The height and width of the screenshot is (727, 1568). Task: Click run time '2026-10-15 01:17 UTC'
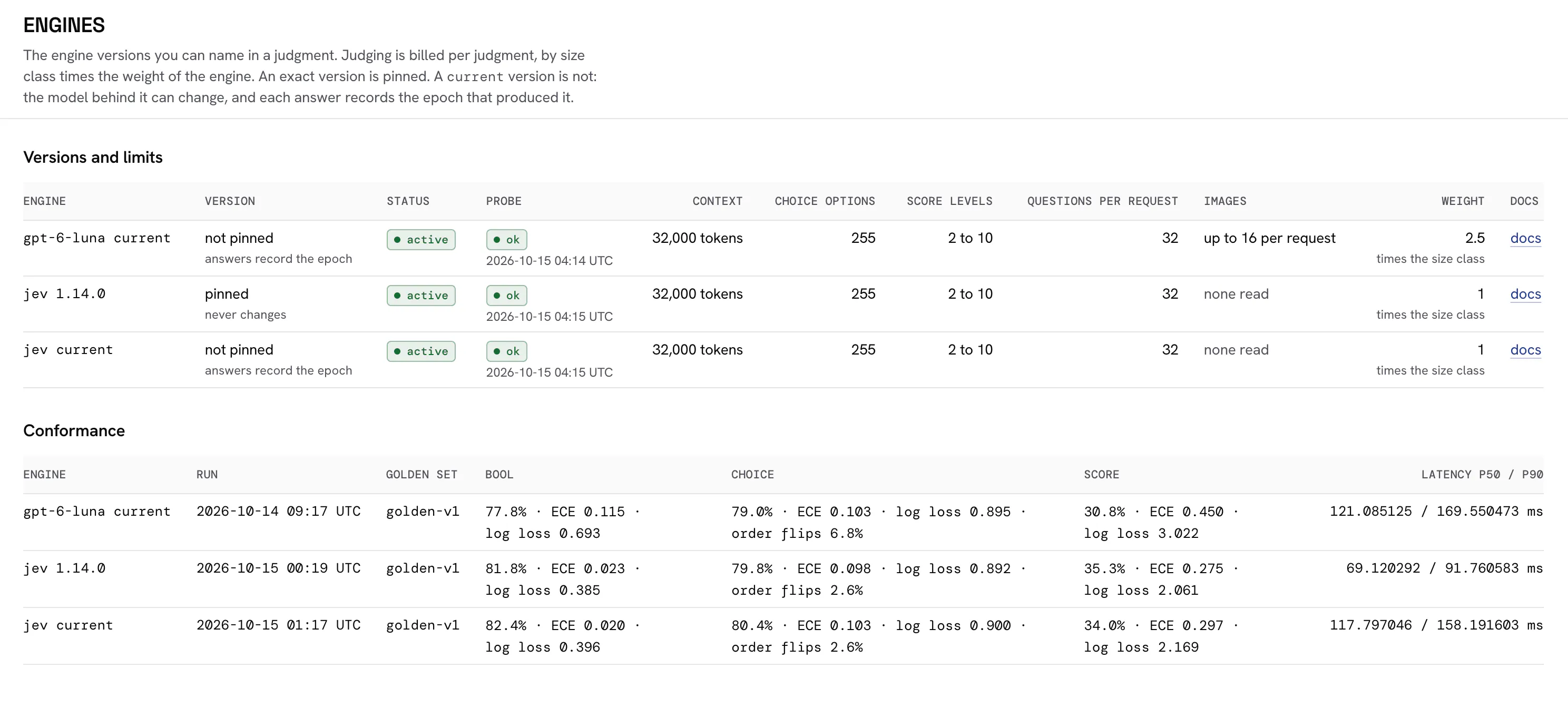[x=279, y=625]
